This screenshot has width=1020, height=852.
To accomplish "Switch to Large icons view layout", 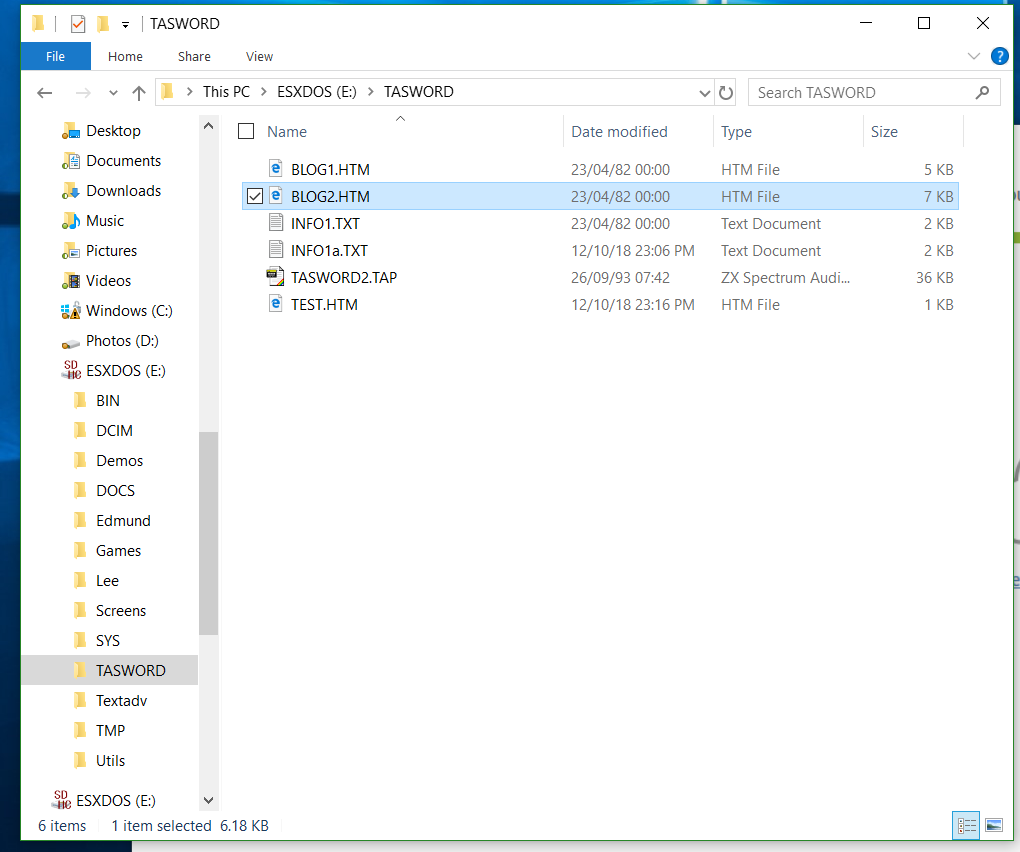I will (x=994, y=826).
